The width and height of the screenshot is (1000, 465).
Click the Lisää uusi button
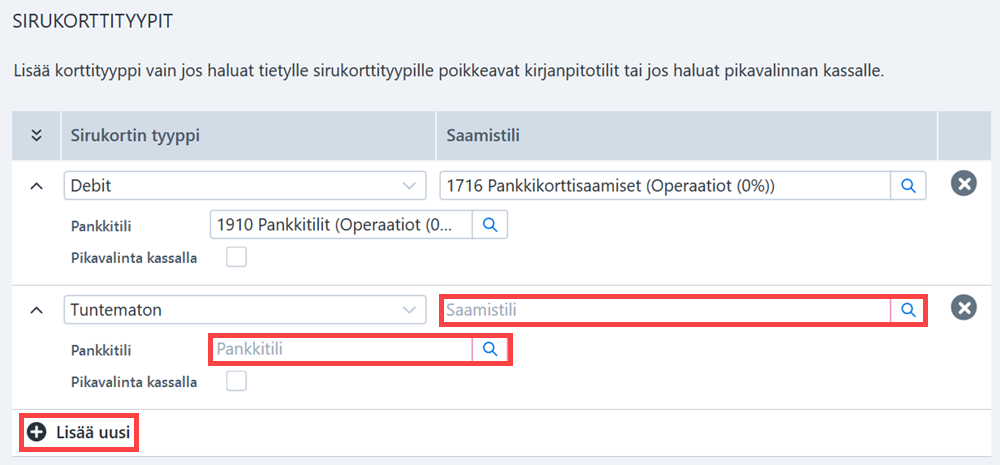click(x=79, y=432)
